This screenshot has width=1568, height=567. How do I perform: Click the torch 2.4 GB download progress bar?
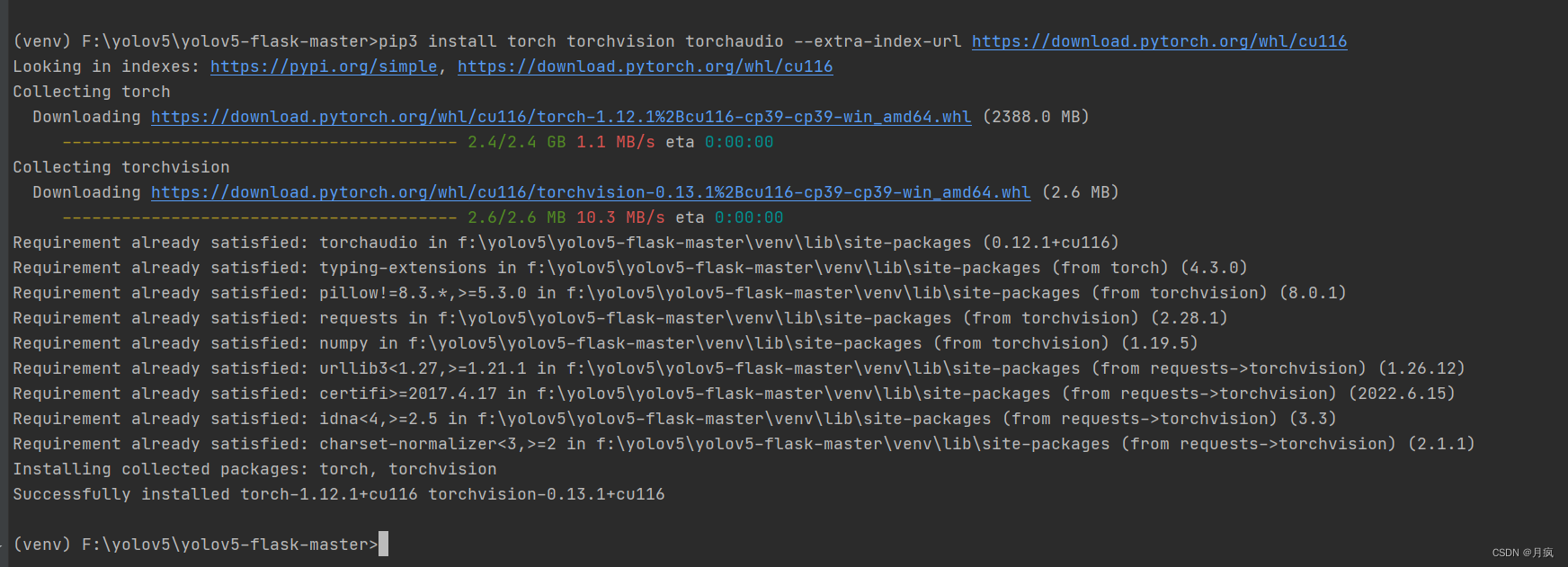click(260, 142)
